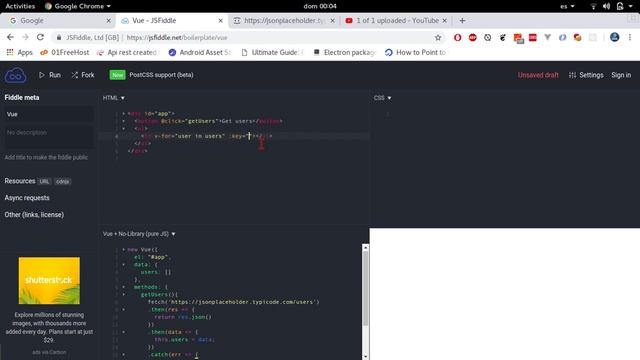
Task: Click the JavaScript panel vertical scrollbar
Action: coord(365,288)
